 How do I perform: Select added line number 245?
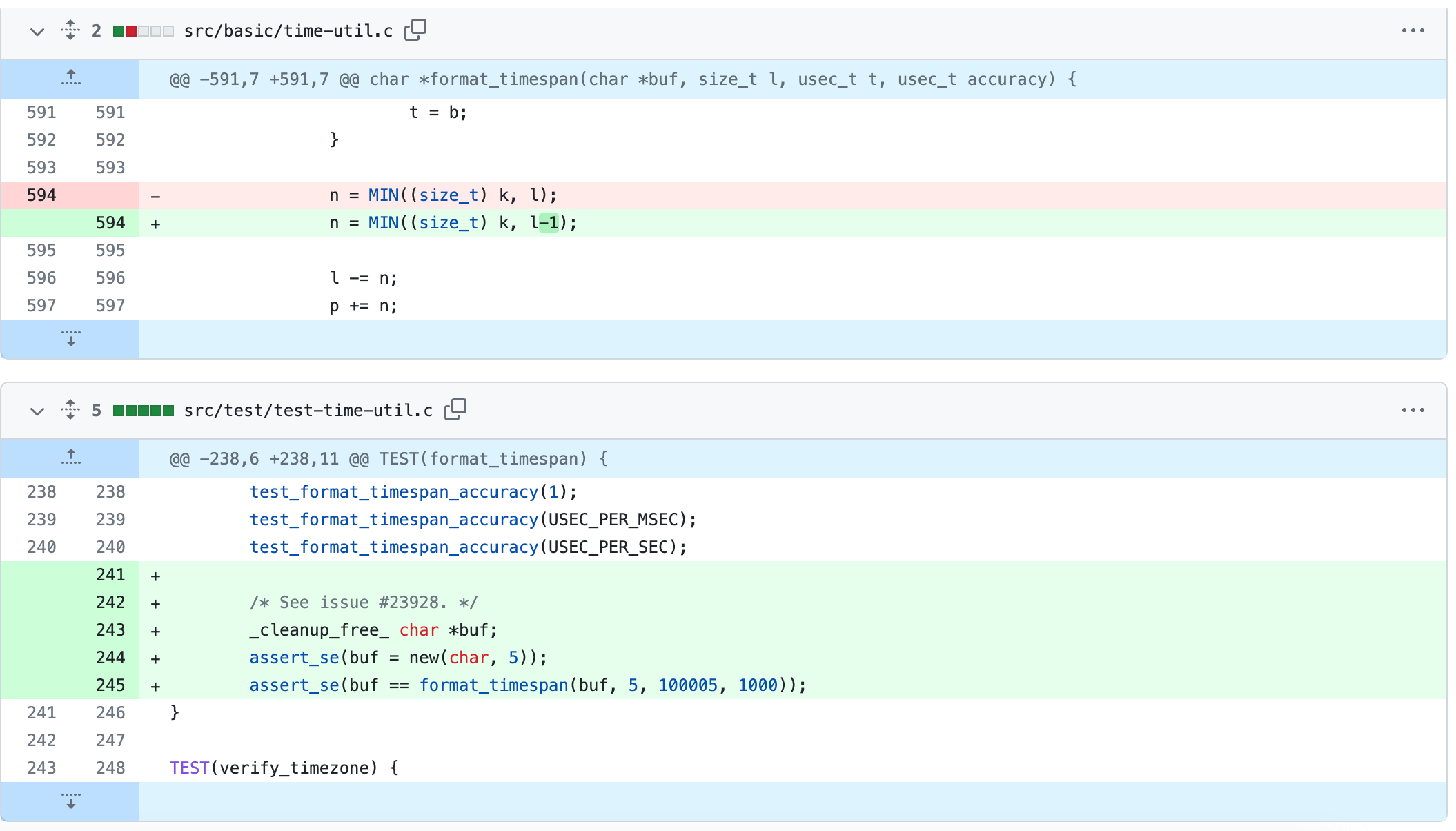110,685
